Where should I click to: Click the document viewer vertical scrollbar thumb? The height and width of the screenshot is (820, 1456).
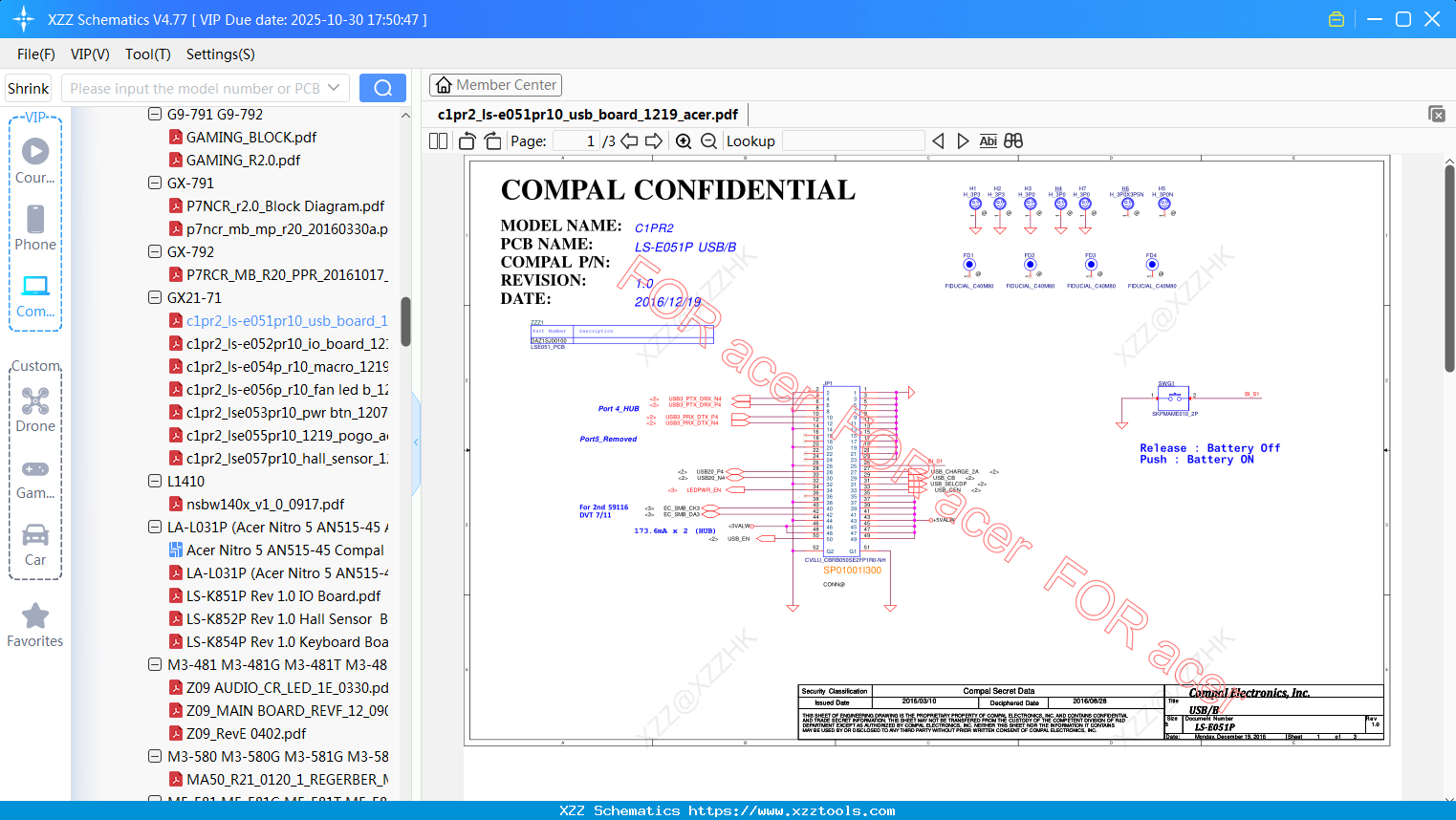(1449, 268)
